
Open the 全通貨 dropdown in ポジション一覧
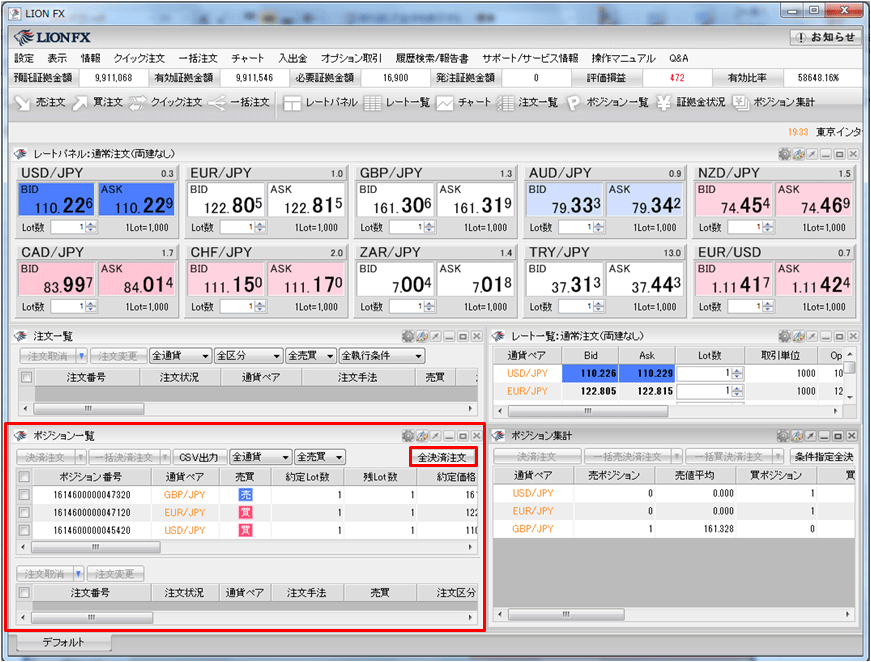(261, 457)
